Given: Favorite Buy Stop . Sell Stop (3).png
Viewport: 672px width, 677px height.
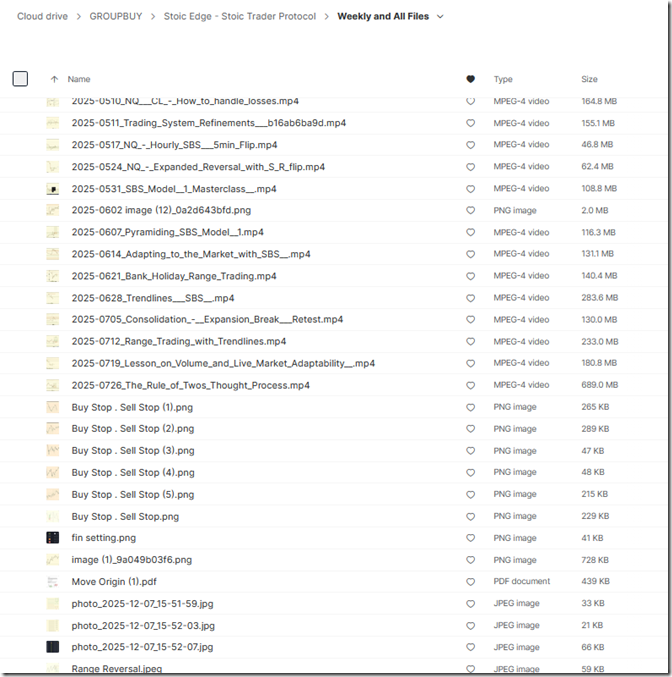Looking at the screenshot, I should click(471, 451).
